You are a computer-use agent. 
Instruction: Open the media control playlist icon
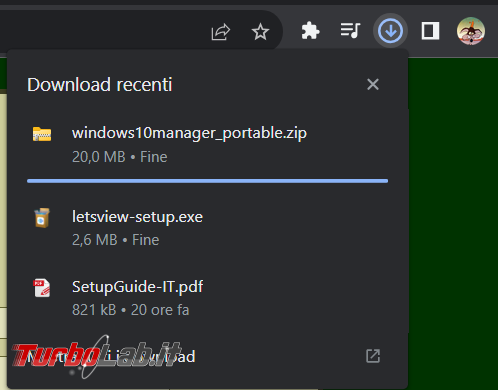[350, 31]
